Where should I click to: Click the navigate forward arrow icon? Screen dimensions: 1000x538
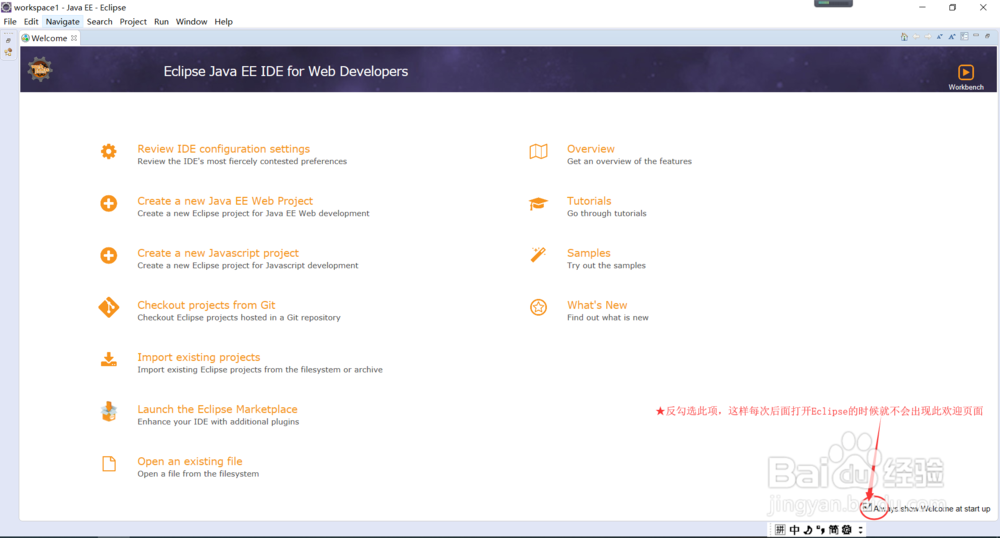tap(928, 36)
